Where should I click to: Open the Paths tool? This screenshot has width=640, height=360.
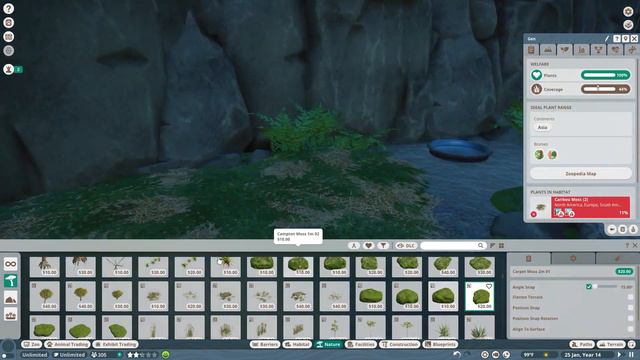click(x=582, y=344)
